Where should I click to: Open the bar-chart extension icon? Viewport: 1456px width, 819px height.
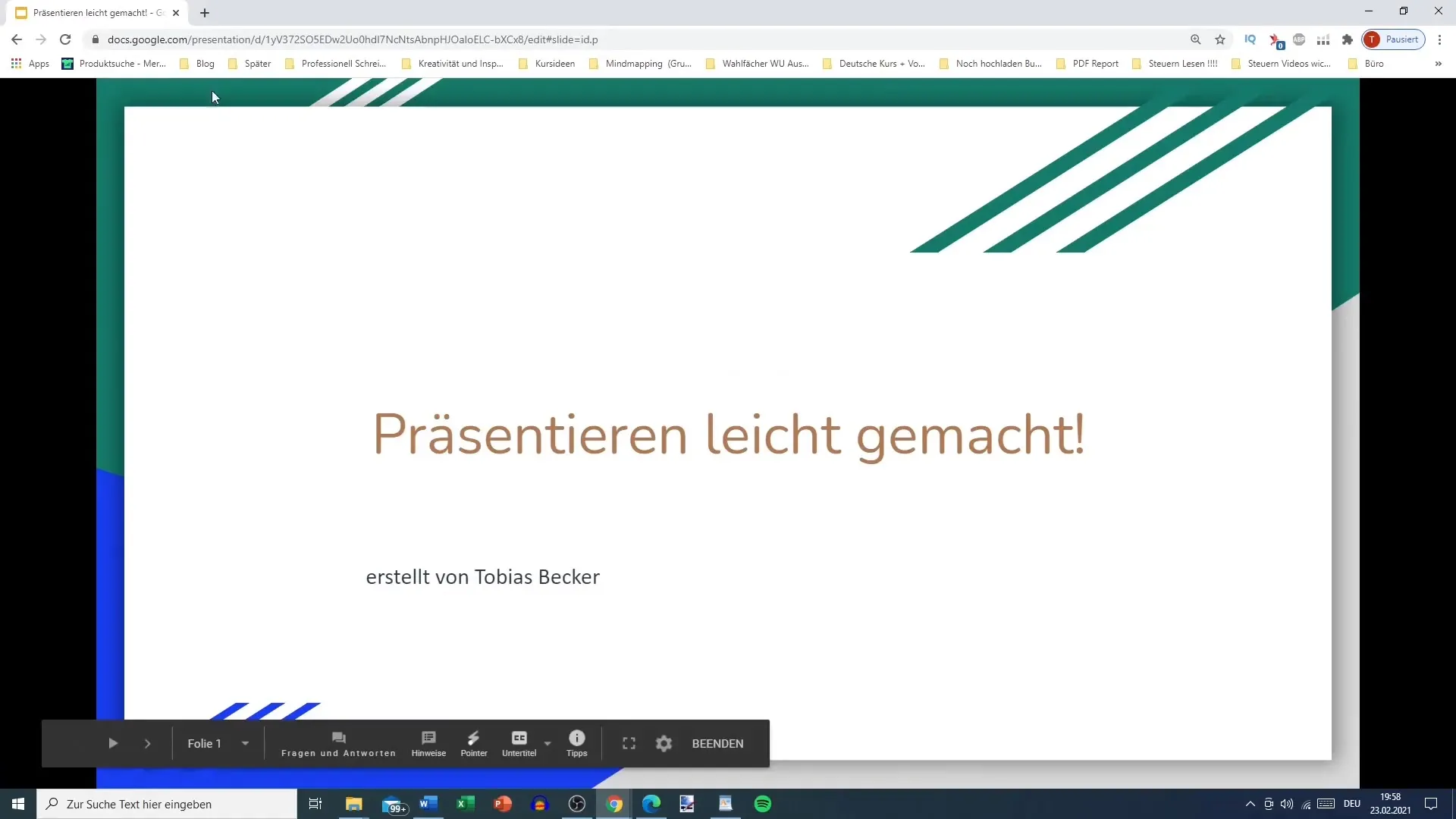(x=1323, y=39)
